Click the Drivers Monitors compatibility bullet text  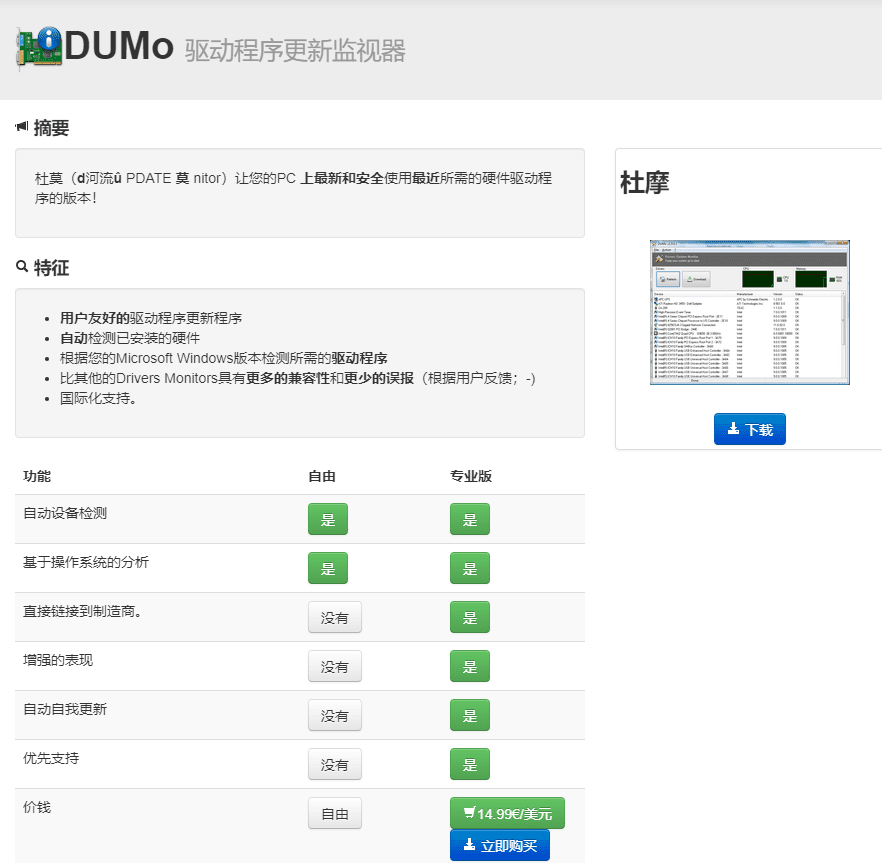(x=298, y=378)
